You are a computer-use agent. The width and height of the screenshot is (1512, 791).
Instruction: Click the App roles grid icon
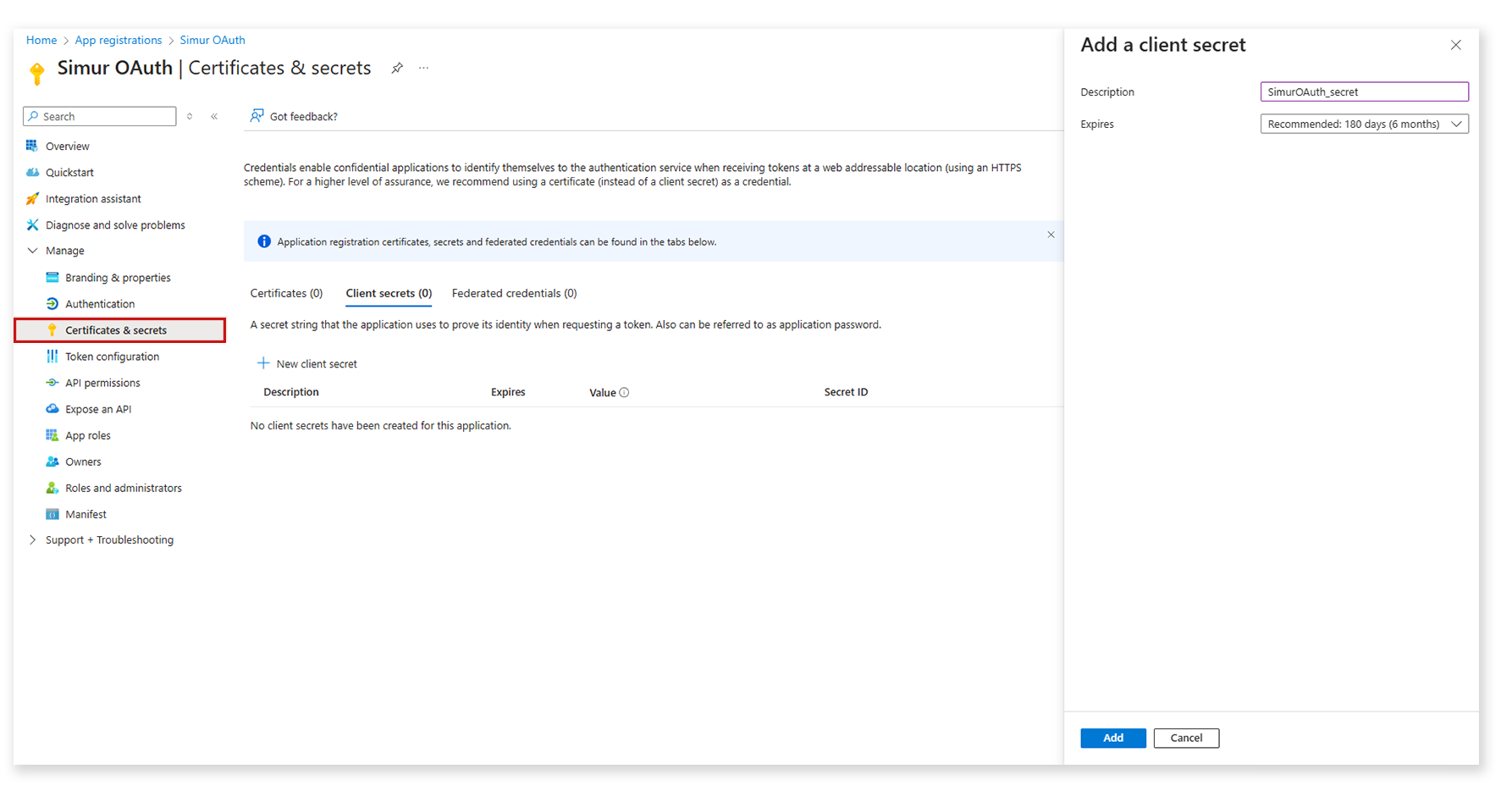pos(52,434)
